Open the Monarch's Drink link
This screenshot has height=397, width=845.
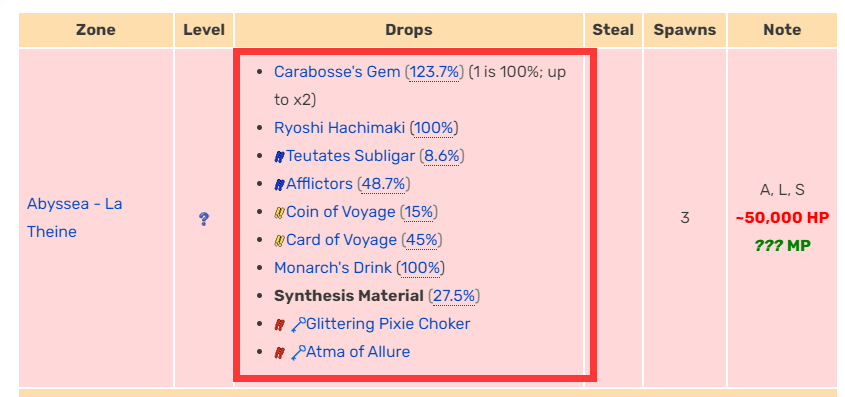pos(333,268)
